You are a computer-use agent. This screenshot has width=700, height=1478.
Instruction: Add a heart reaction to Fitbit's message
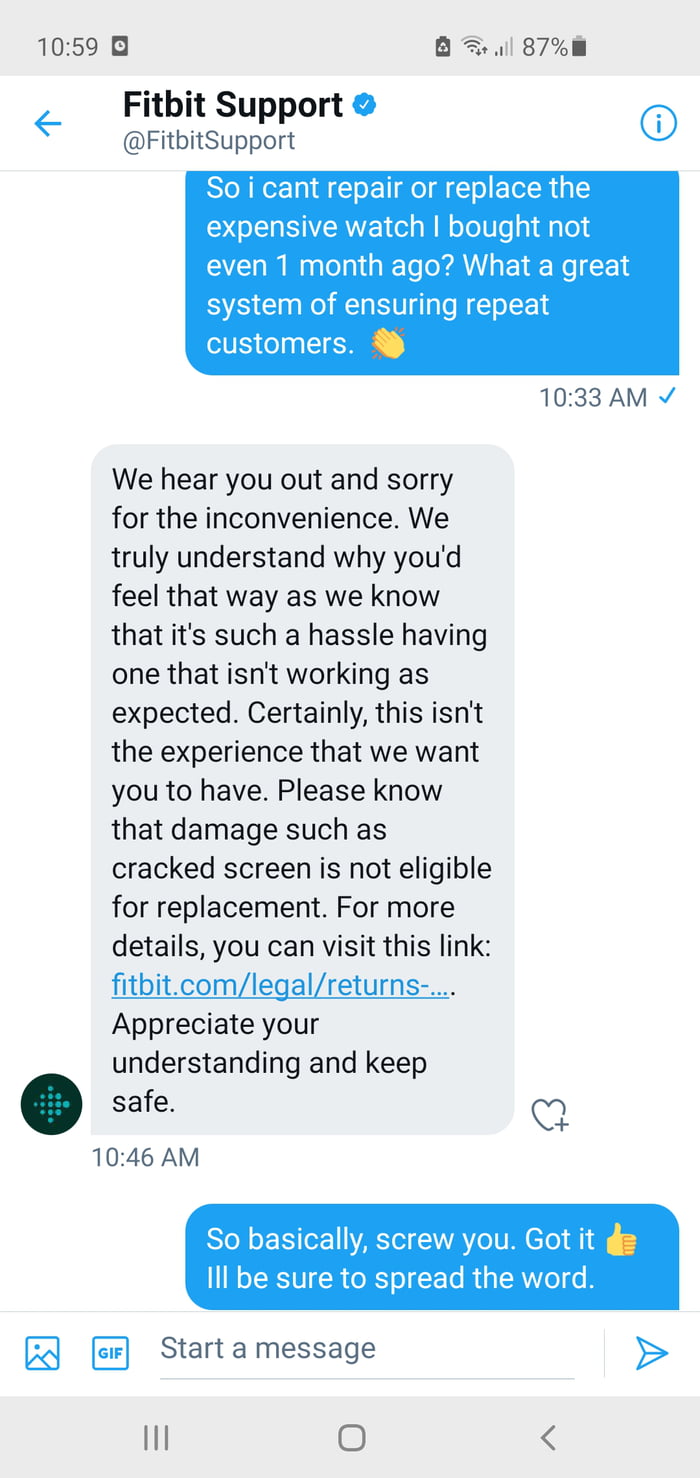pyautogui.click(x=549, y=1114)
